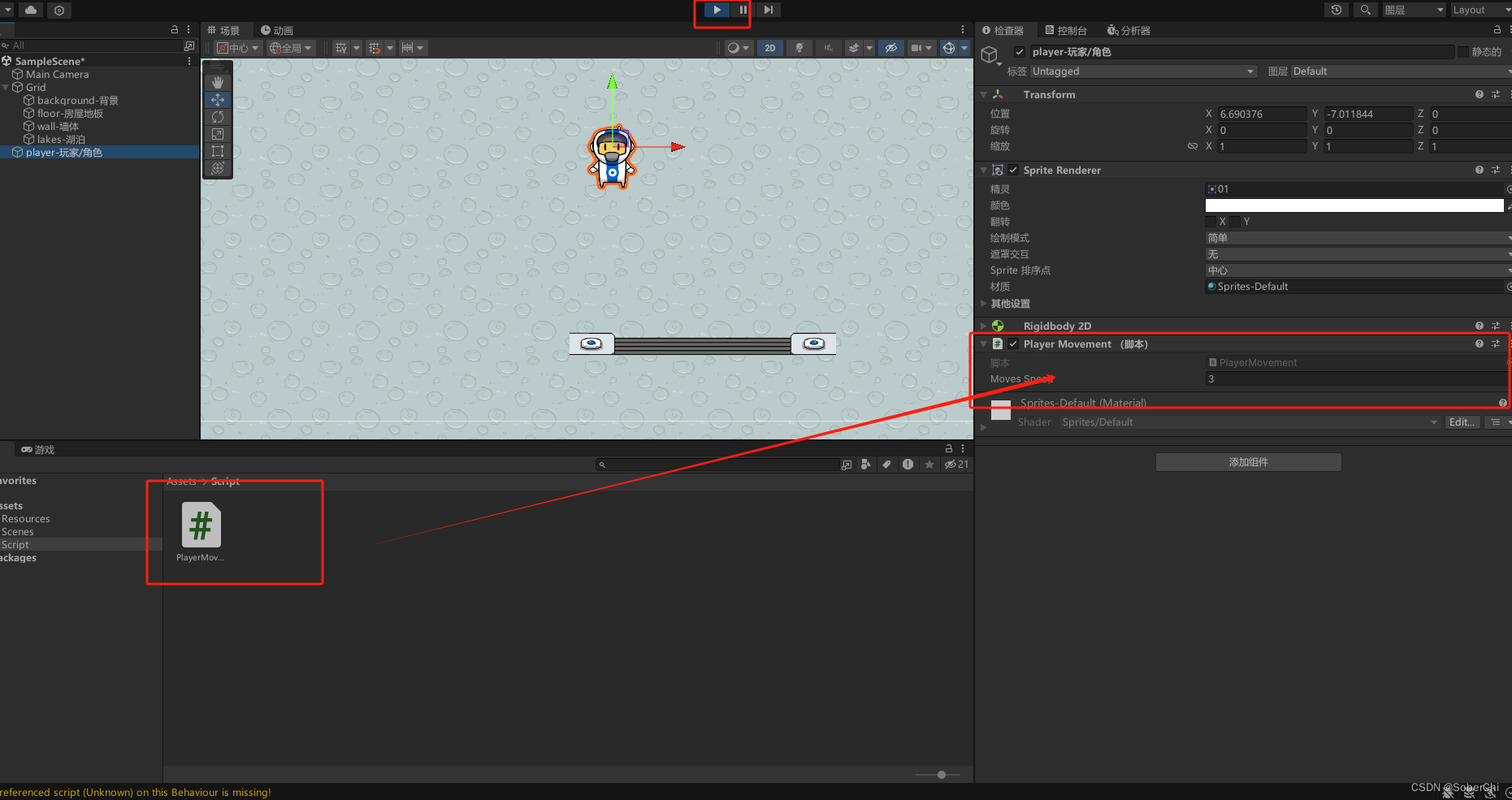Toggle scene visibility hidden-objects icon
1512x800 pixels.
click(891, 48)
